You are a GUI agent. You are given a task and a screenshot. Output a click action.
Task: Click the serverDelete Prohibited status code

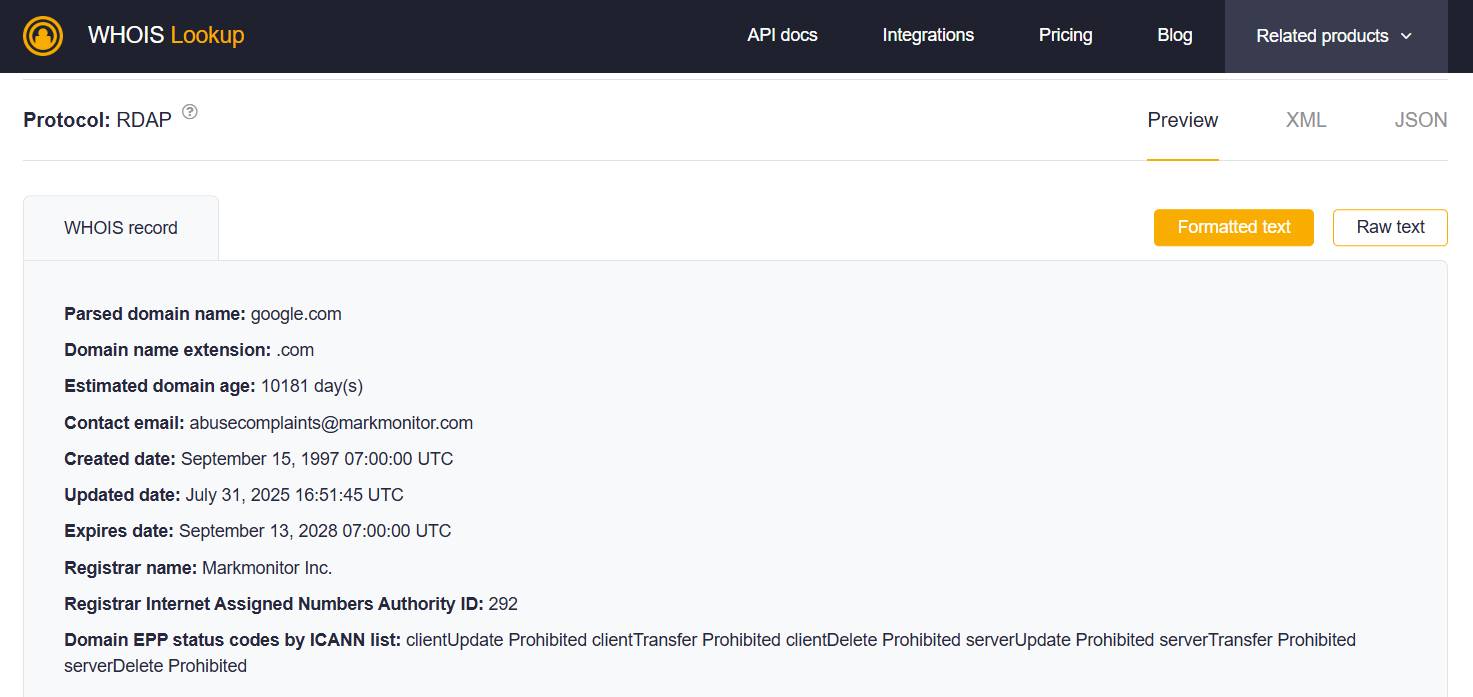(x=155, y=666)
